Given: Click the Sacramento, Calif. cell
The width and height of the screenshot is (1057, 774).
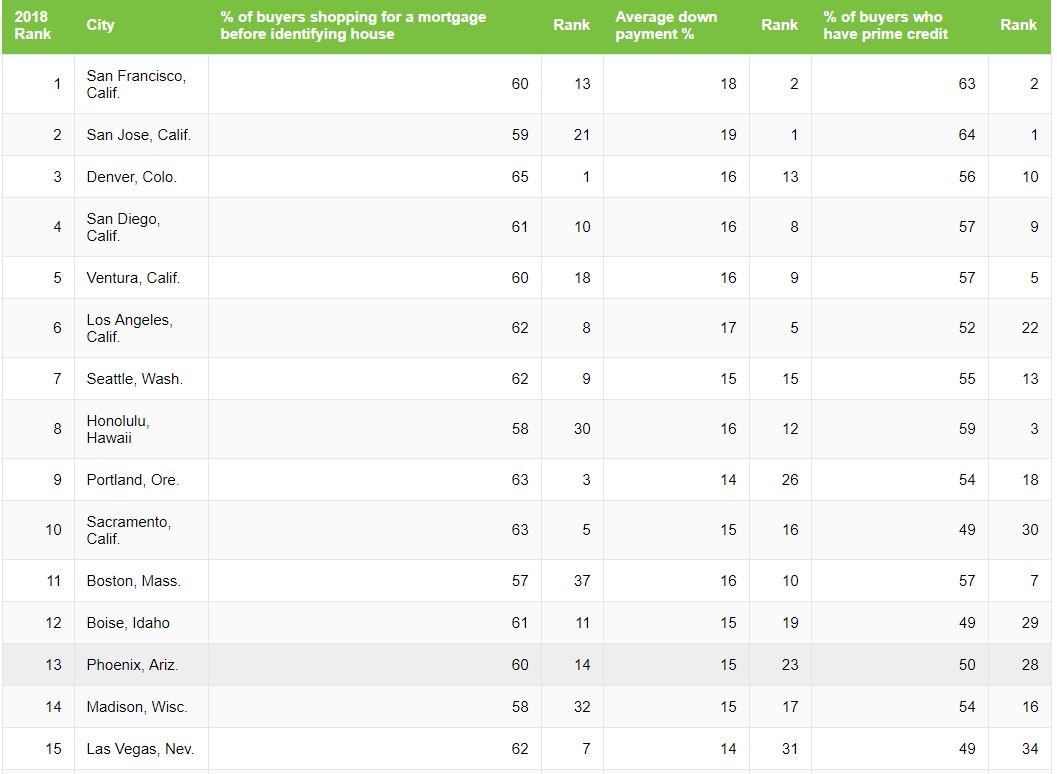Looking at the screenshot, I should click(x=141, y=530).
